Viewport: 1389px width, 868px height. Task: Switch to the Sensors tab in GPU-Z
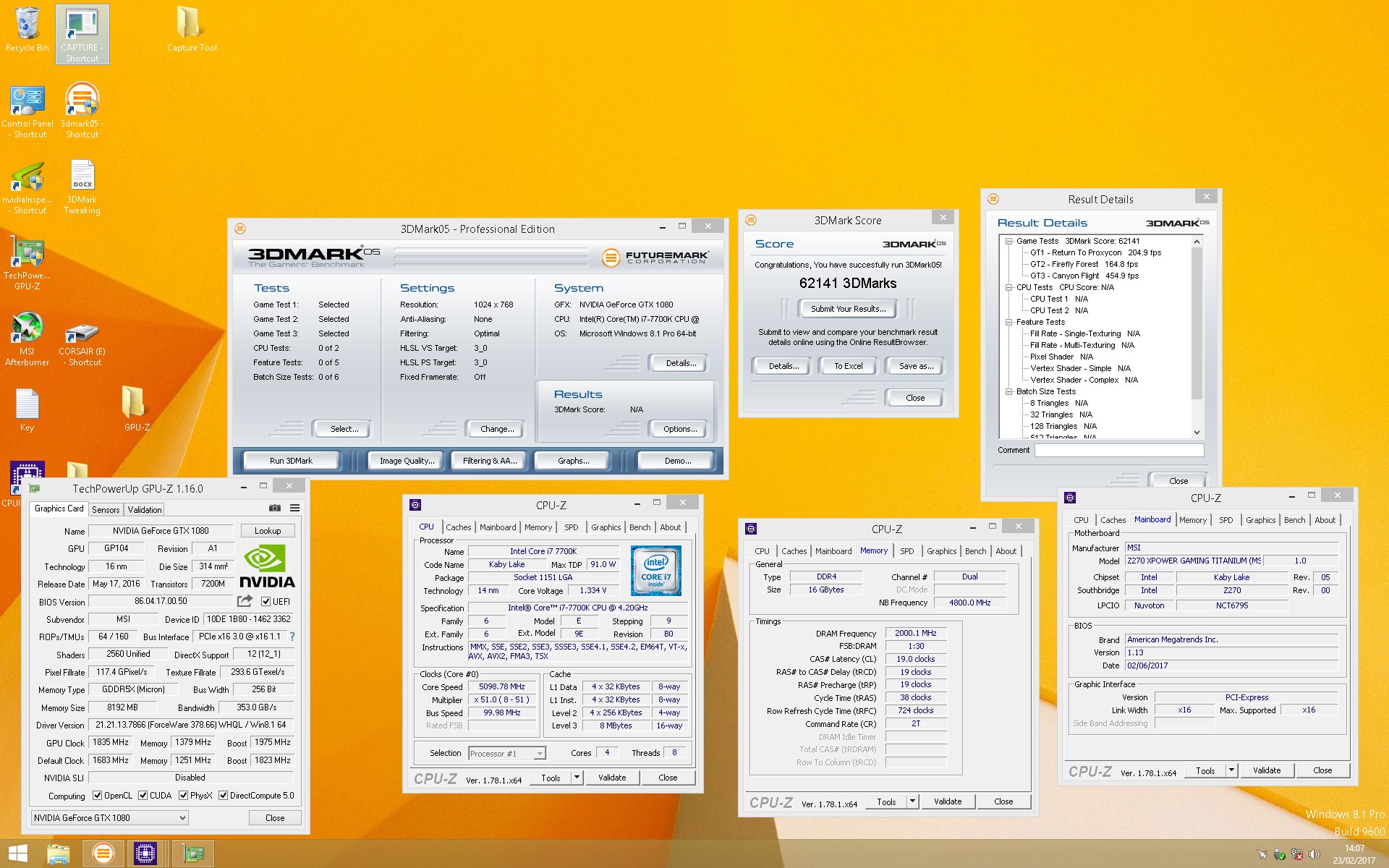tap(106, 510)
